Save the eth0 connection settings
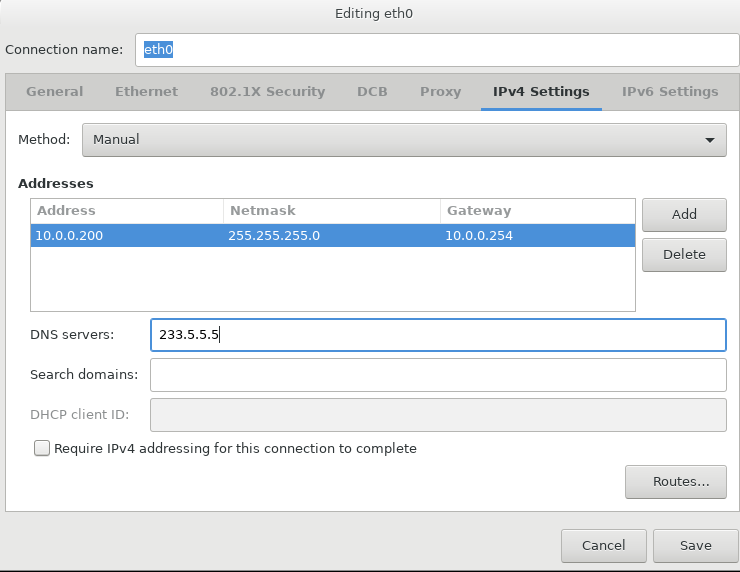 696,546
